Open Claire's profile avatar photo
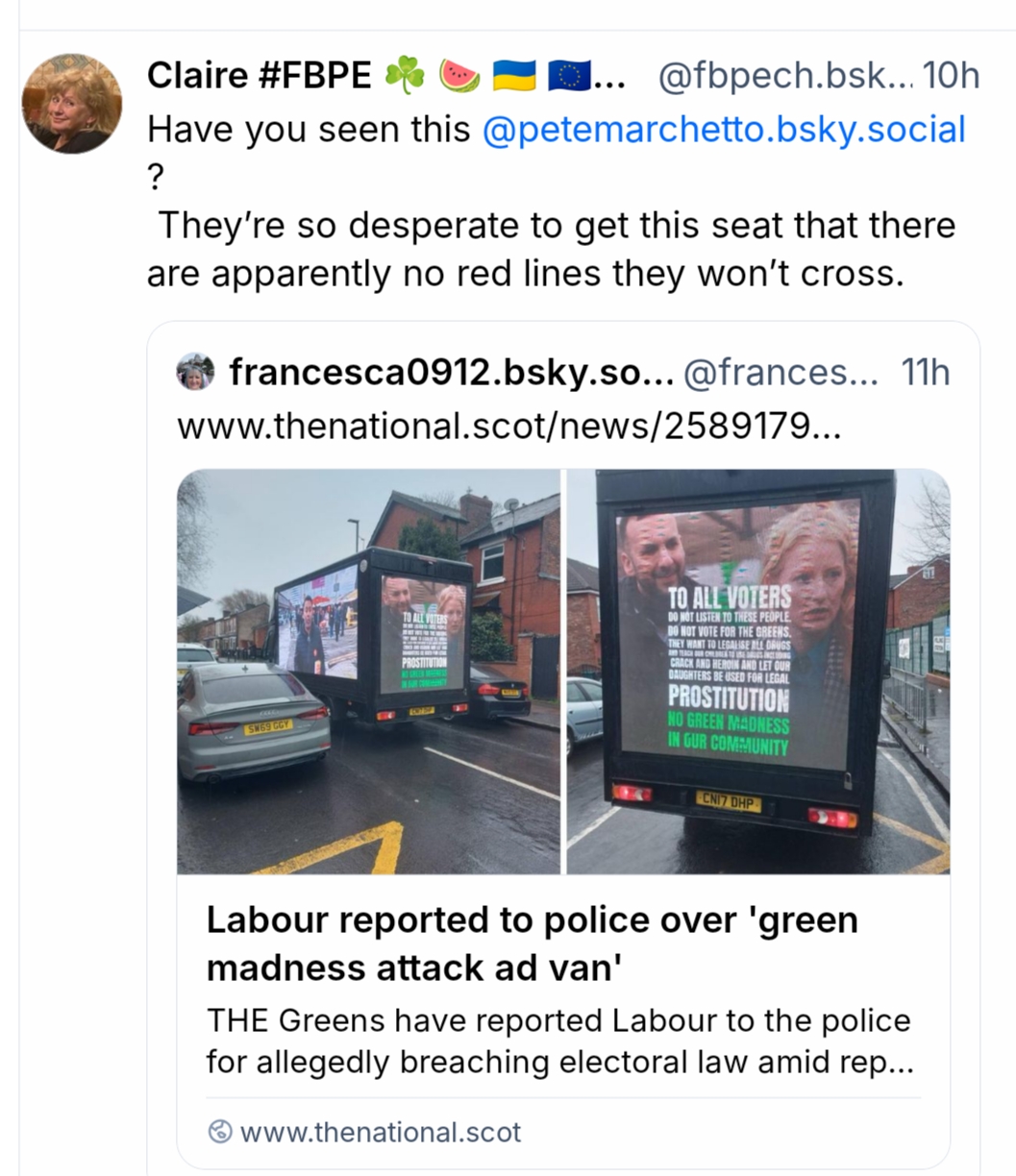 click(72, 104)
